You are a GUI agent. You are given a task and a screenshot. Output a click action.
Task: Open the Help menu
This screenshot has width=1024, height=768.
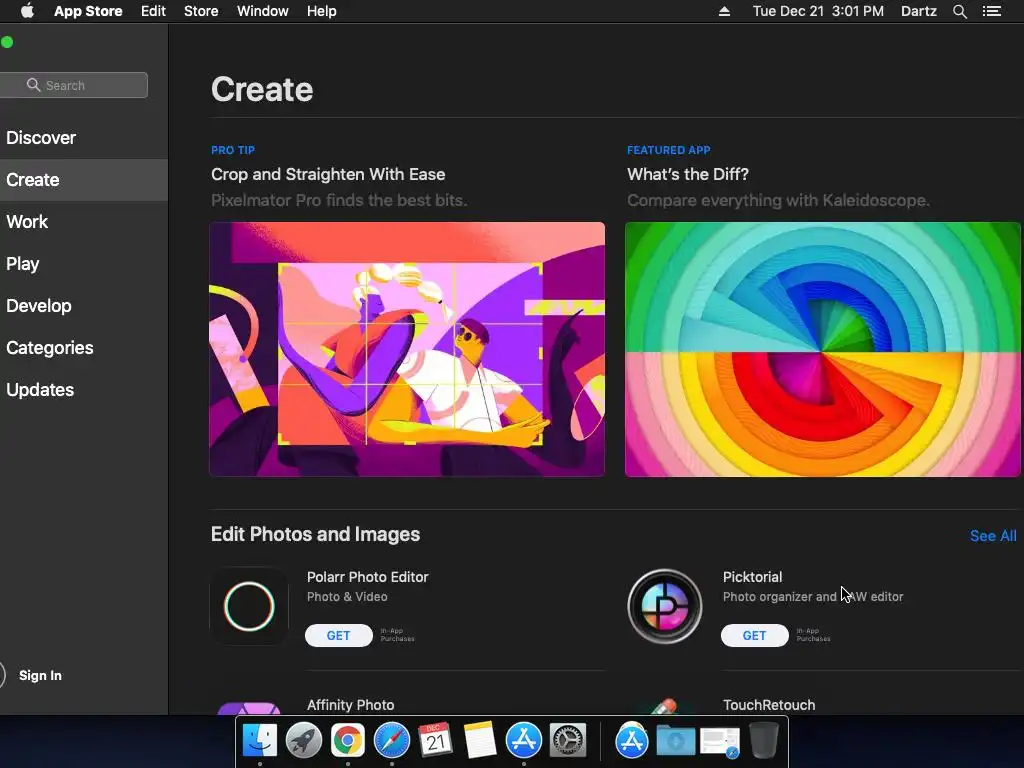click(321, 11)
